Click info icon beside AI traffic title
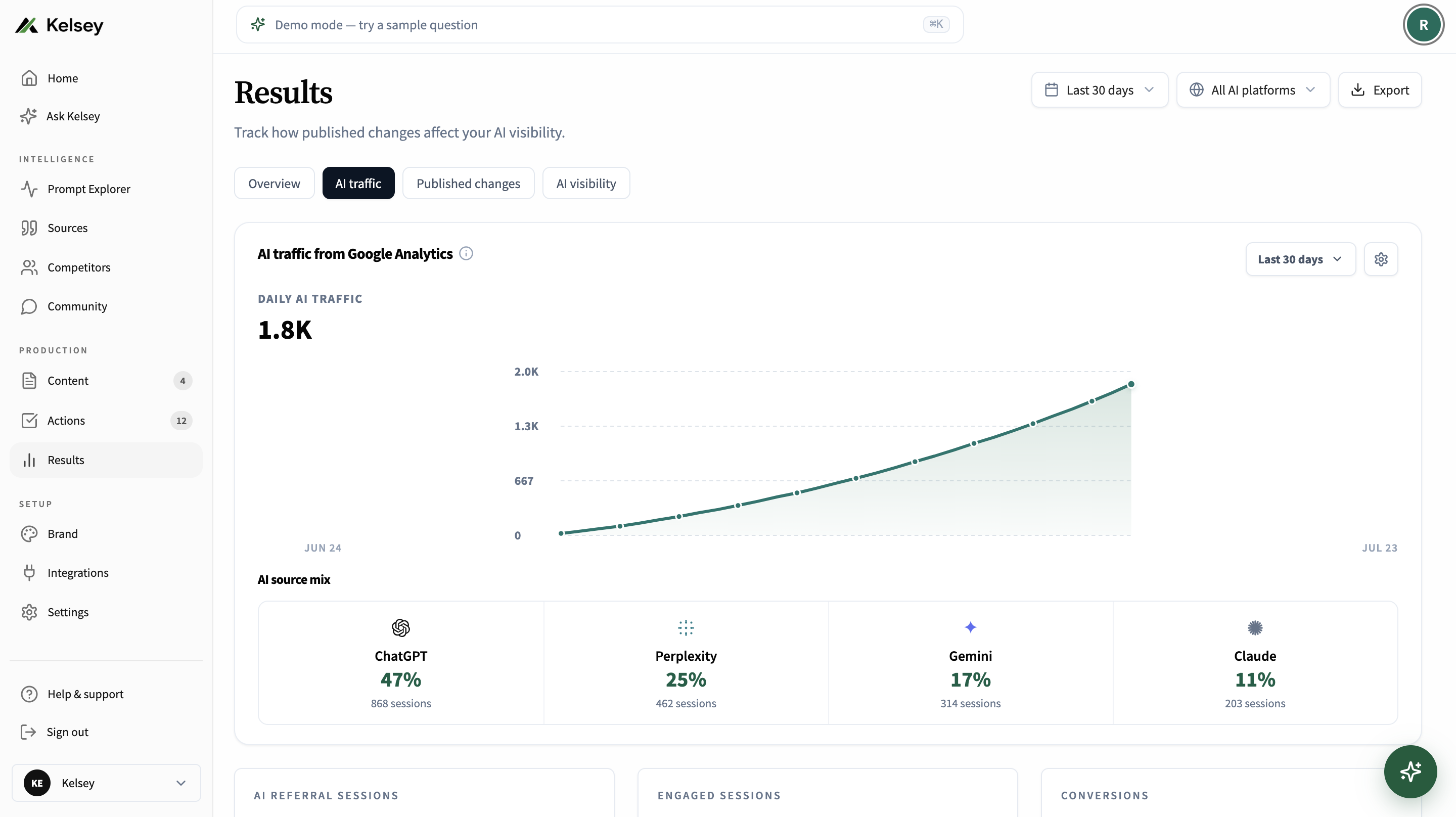 tap(466, 253)
